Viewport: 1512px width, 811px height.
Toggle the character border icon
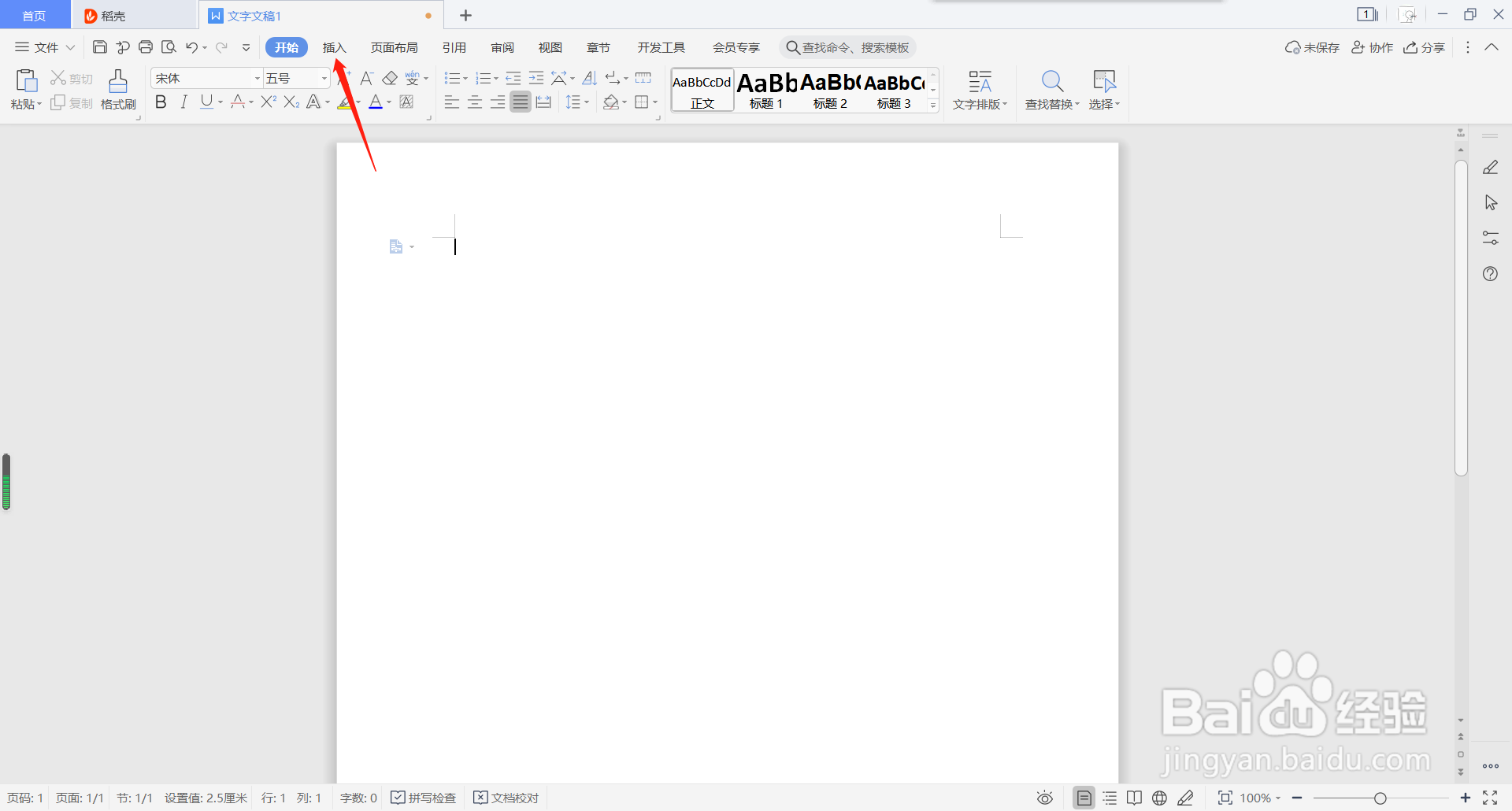coord(406,102)
